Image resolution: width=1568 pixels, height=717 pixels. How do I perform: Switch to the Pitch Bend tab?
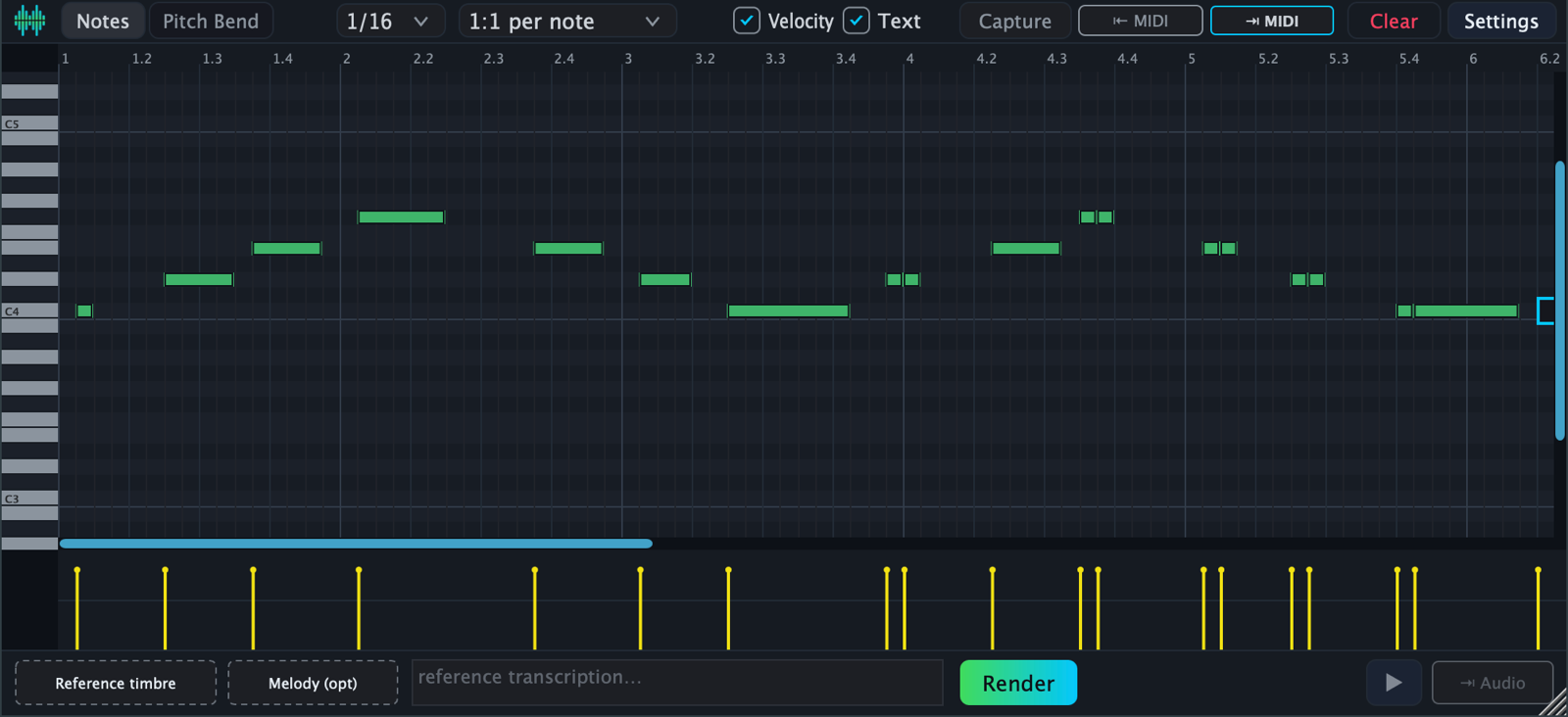(211, 21)
